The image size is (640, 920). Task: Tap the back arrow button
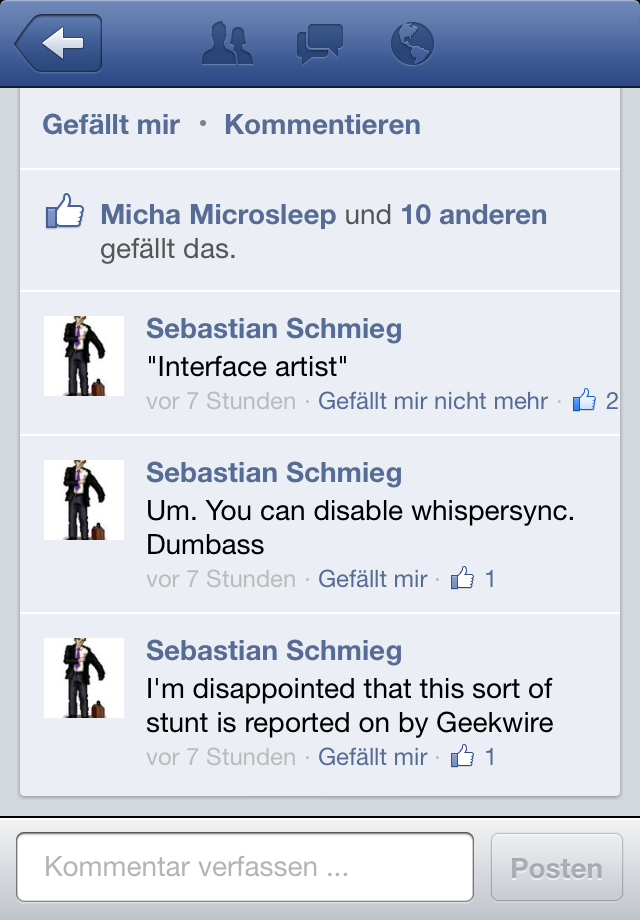[x=59, y=43]
